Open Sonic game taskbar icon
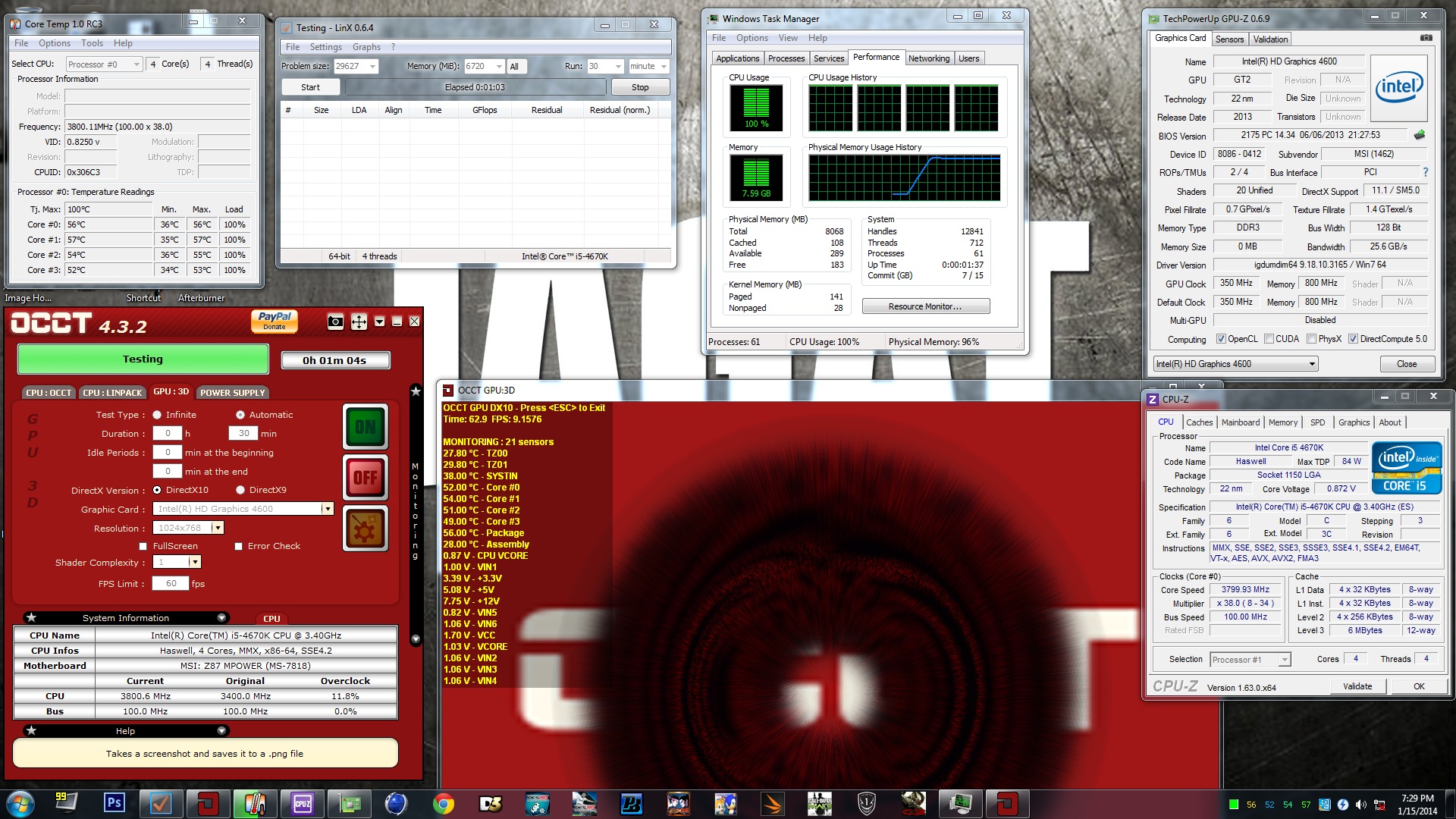The height and width of the screenshot is (819, 1456). point(726,803)
